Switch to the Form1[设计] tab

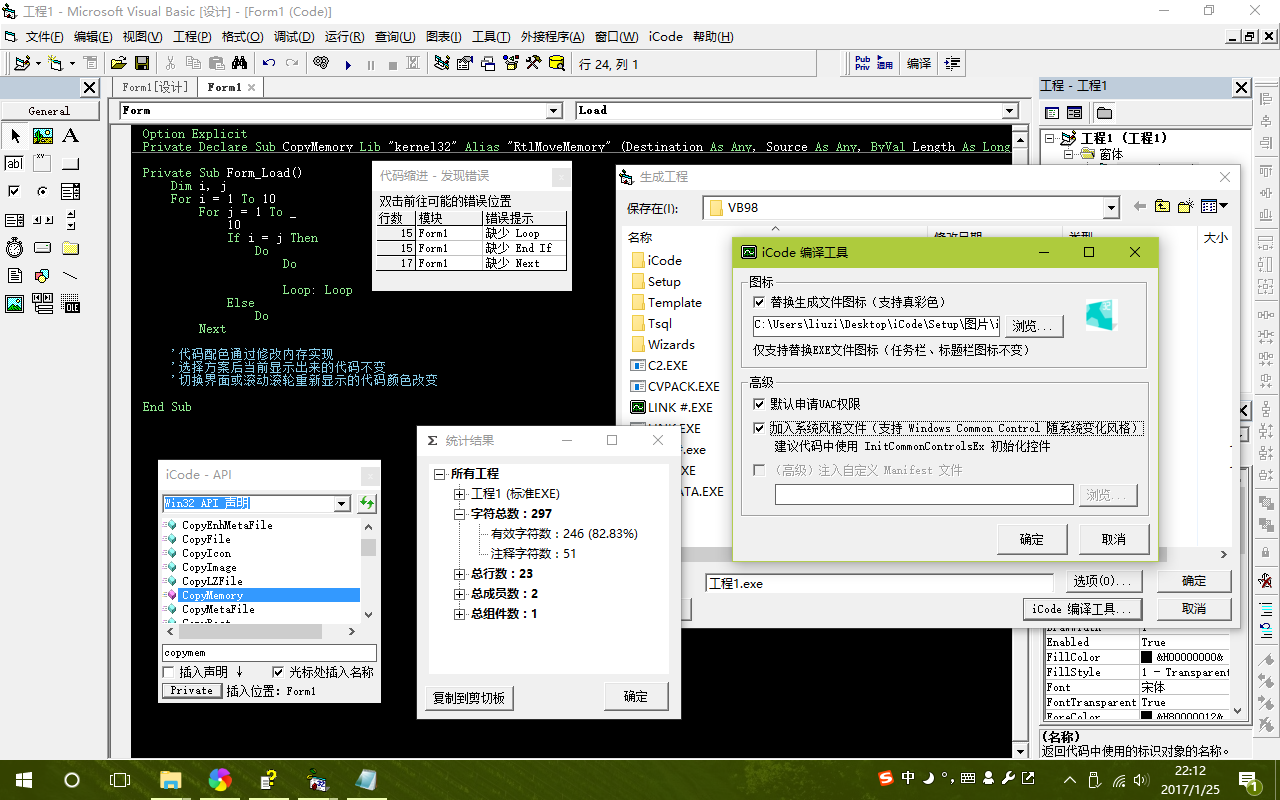(155, 87)
